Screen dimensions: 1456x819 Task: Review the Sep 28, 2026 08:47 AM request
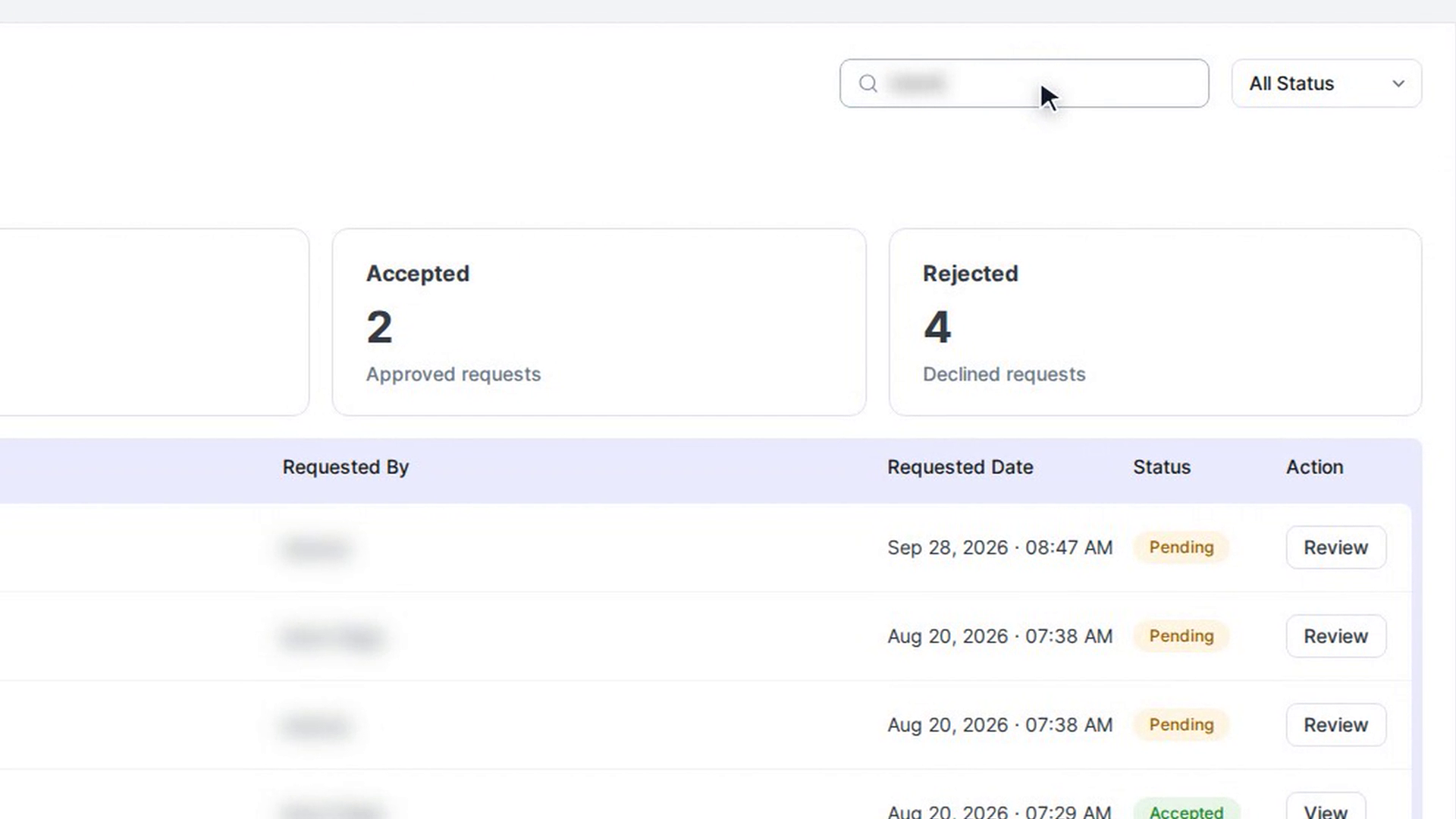[1335, 548]
